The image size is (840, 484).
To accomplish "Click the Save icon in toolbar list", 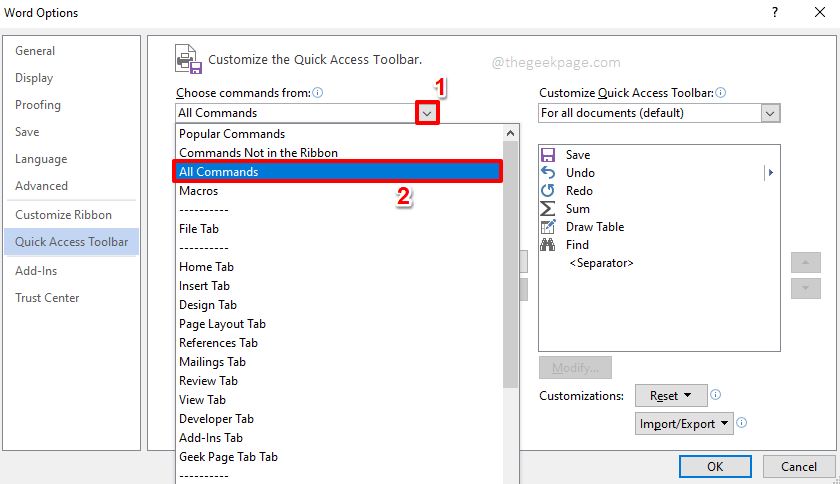I will point(548,155).
